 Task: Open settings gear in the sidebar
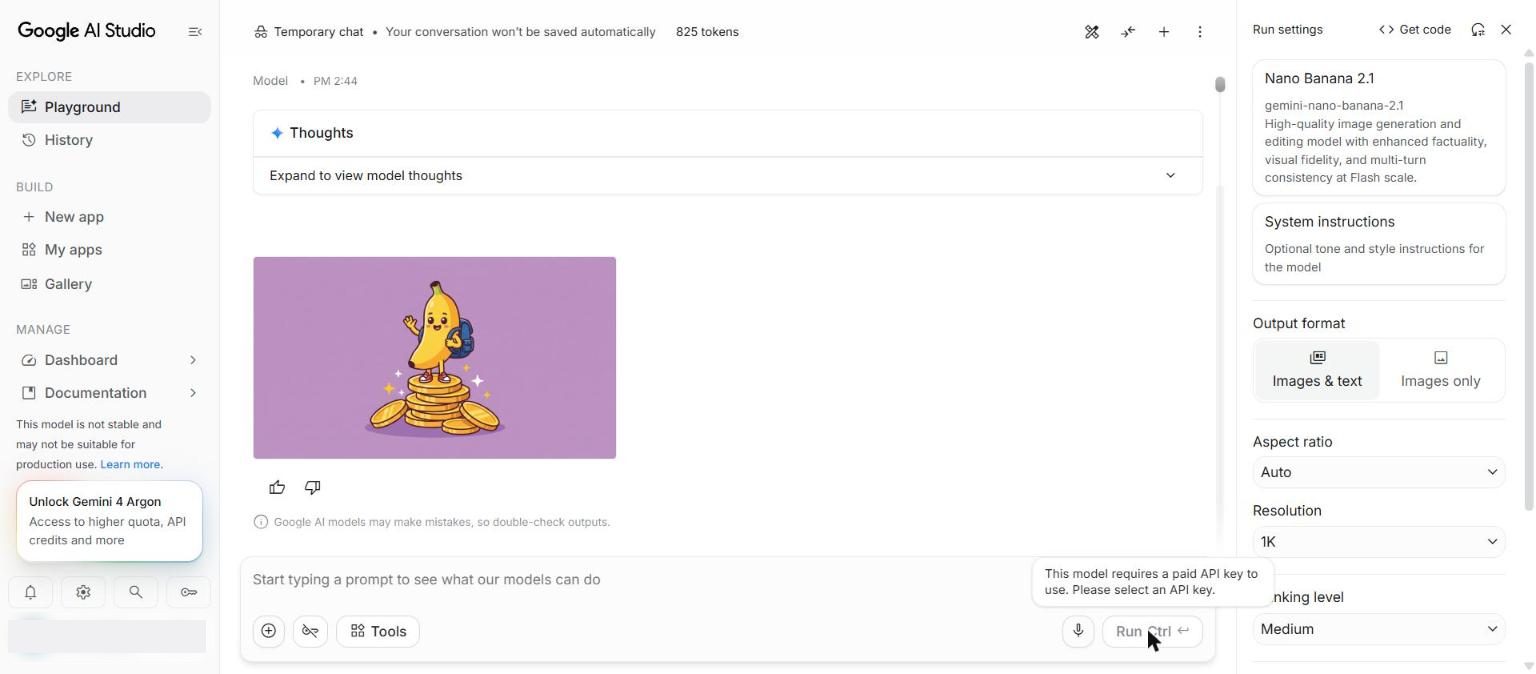pyautogui.click(x=83, y=592)
